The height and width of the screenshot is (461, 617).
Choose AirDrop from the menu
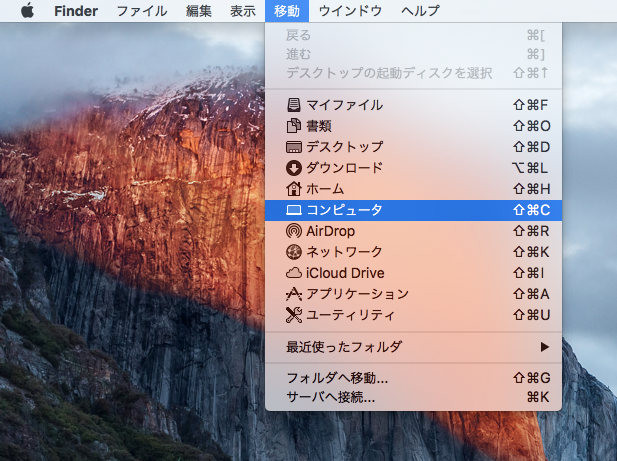pos(414,231)
